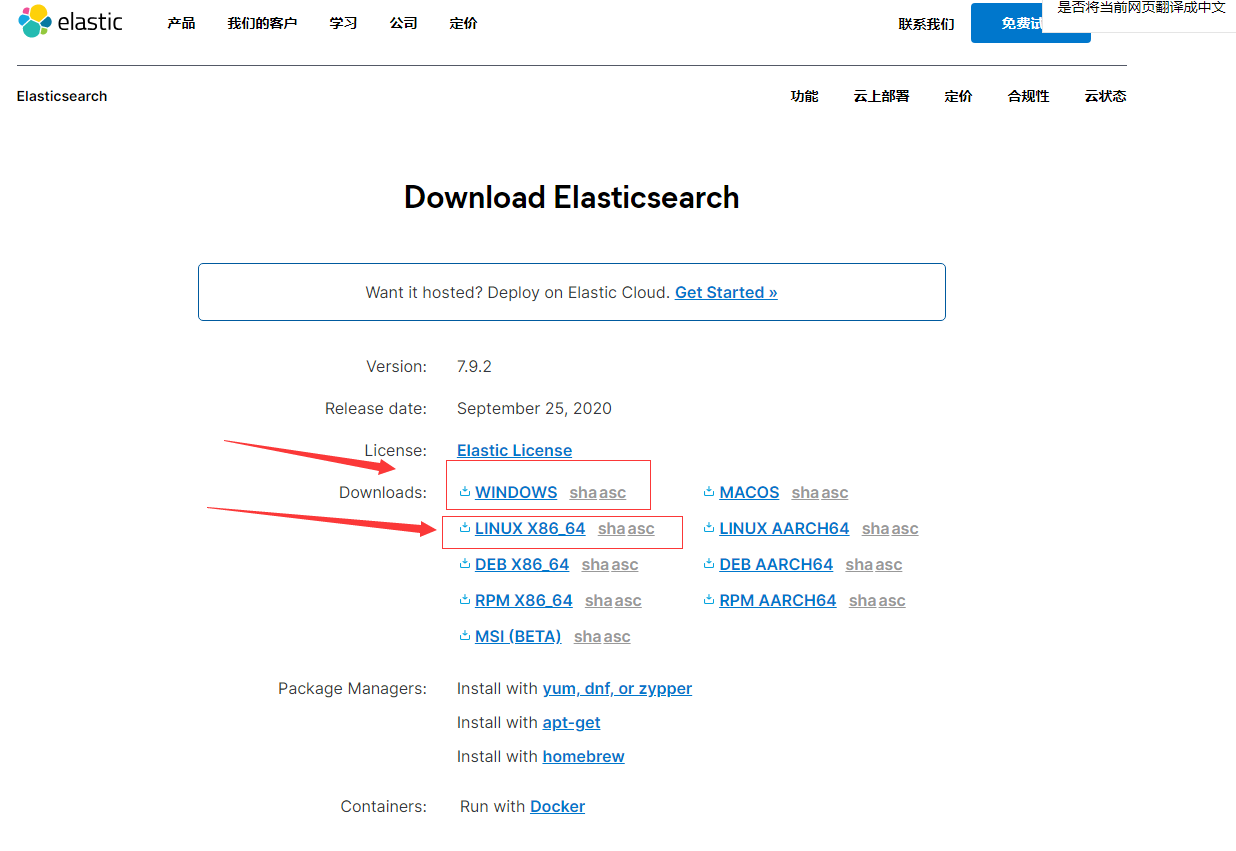Click sha link for RPM X86_64
The height and width of the screenshot is (851, 1236).
[599, 600]
